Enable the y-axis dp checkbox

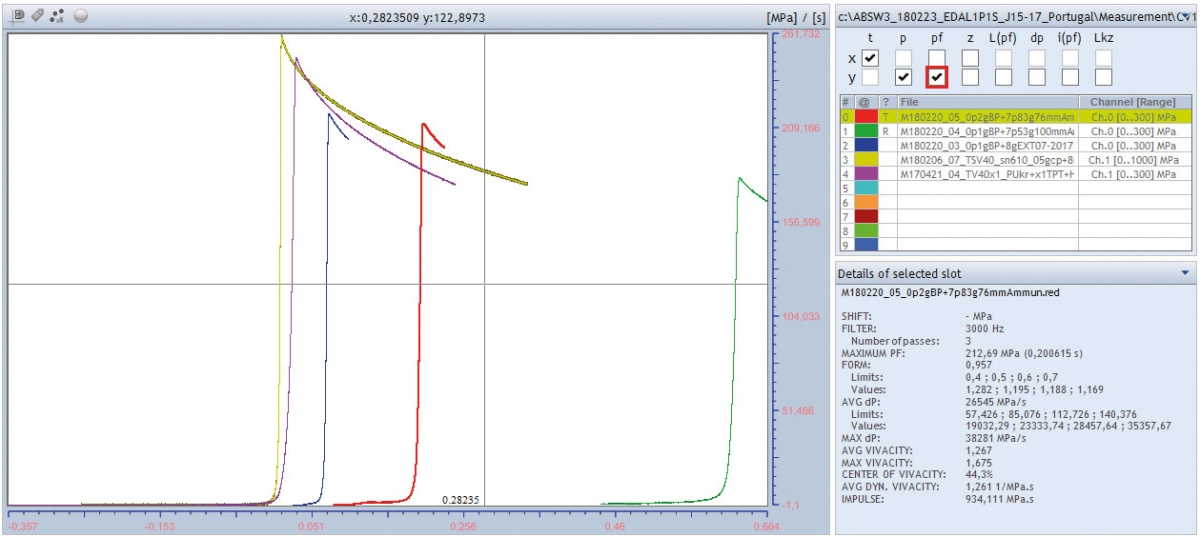pos(1036,77)
